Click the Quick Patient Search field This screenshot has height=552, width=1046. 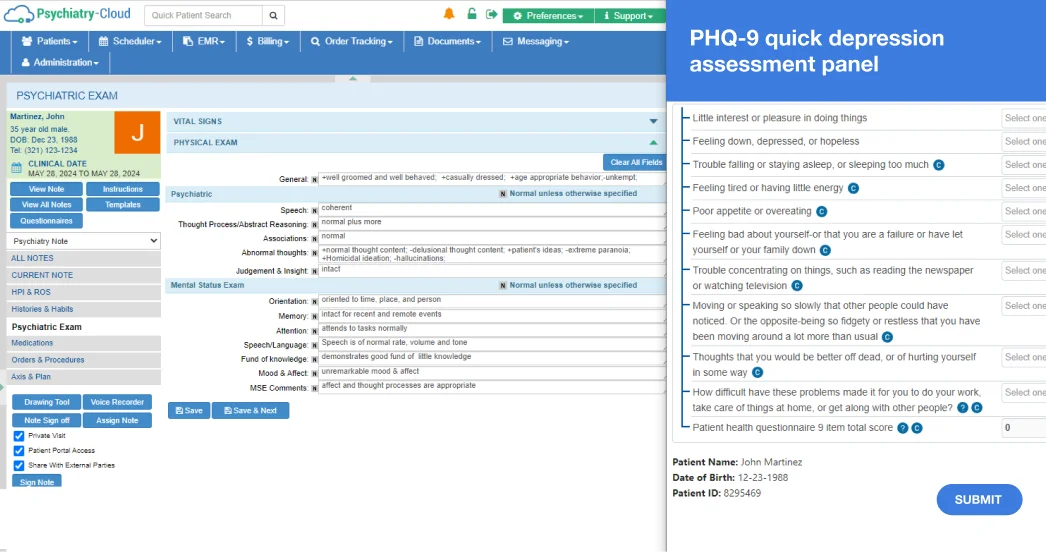[x=204, y=16]
